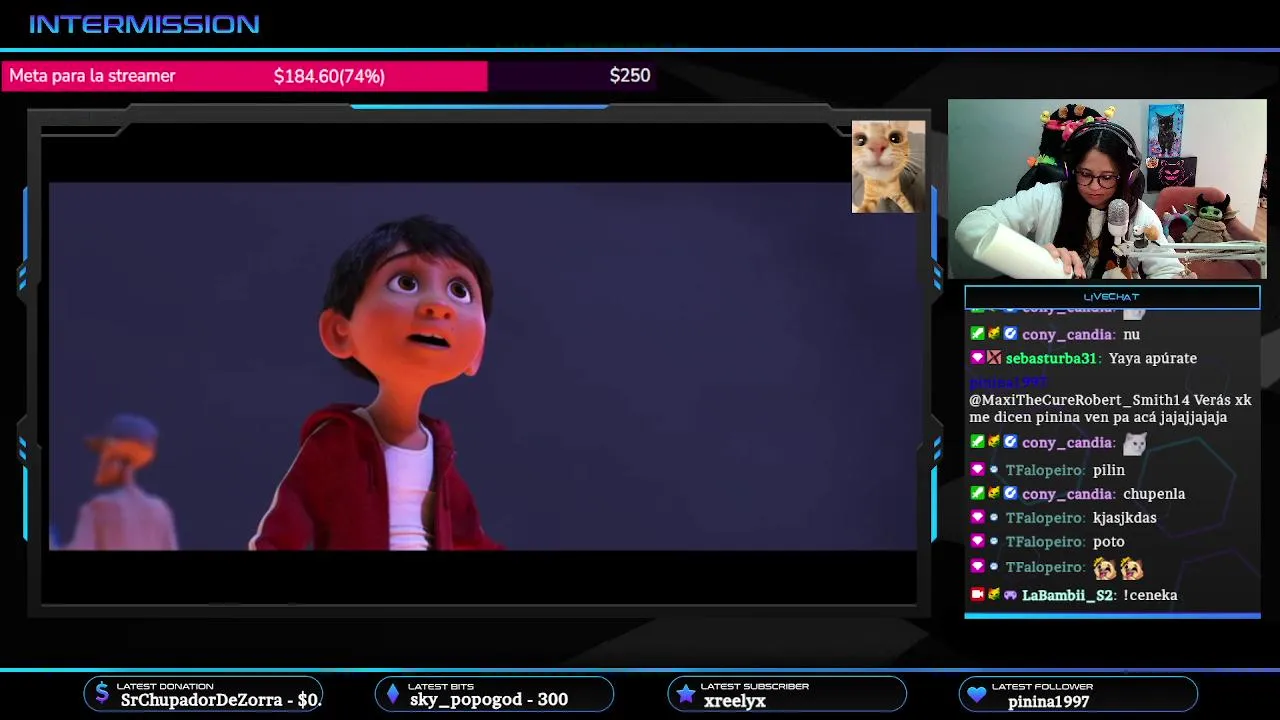
Task: Open the Latest Donation panel for SrChupadorDeZorra
Action: 203,693
